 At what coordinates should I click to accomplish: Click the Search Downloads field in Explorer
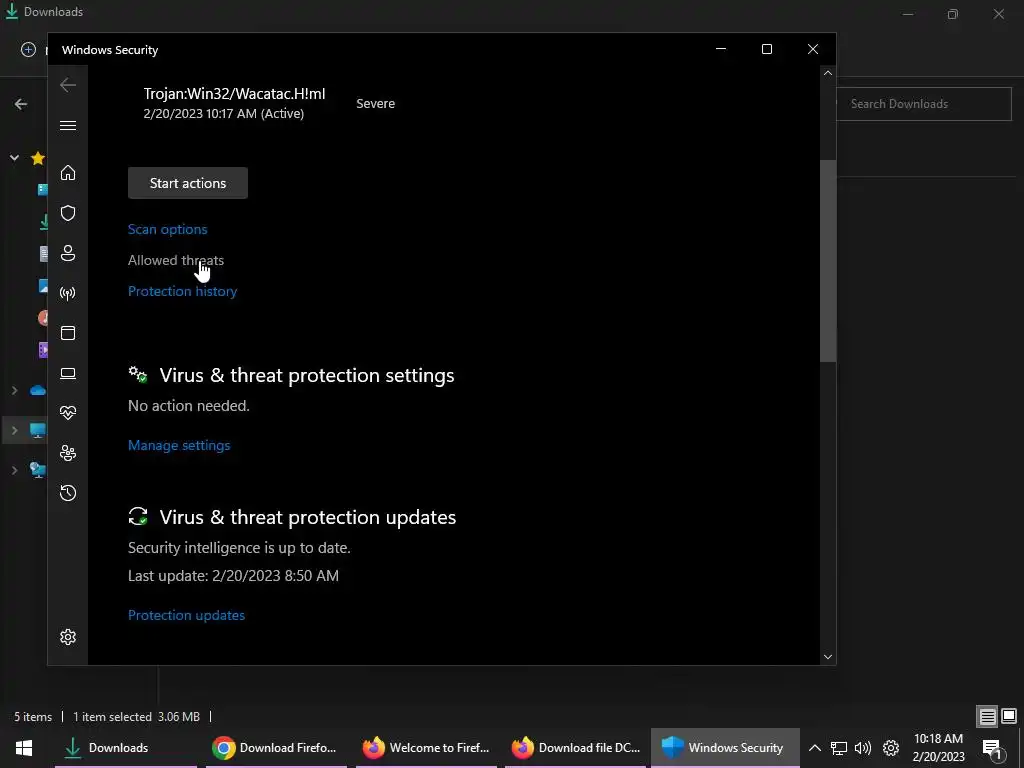tap(923, 104)
